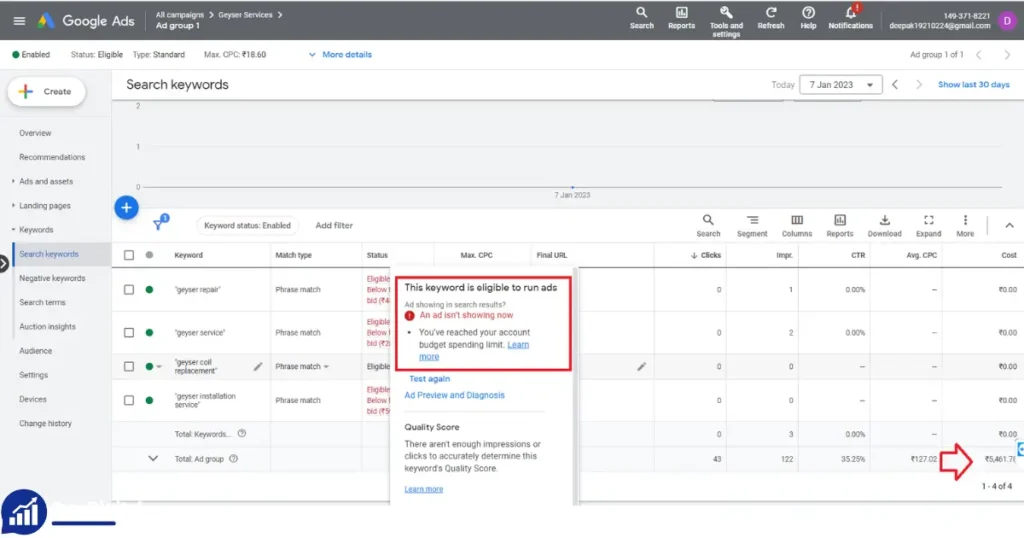Check the 'geyser coil replacement' row checkbox
Viewport: 1024px width, 538px height.
click(x=129, y=366)
